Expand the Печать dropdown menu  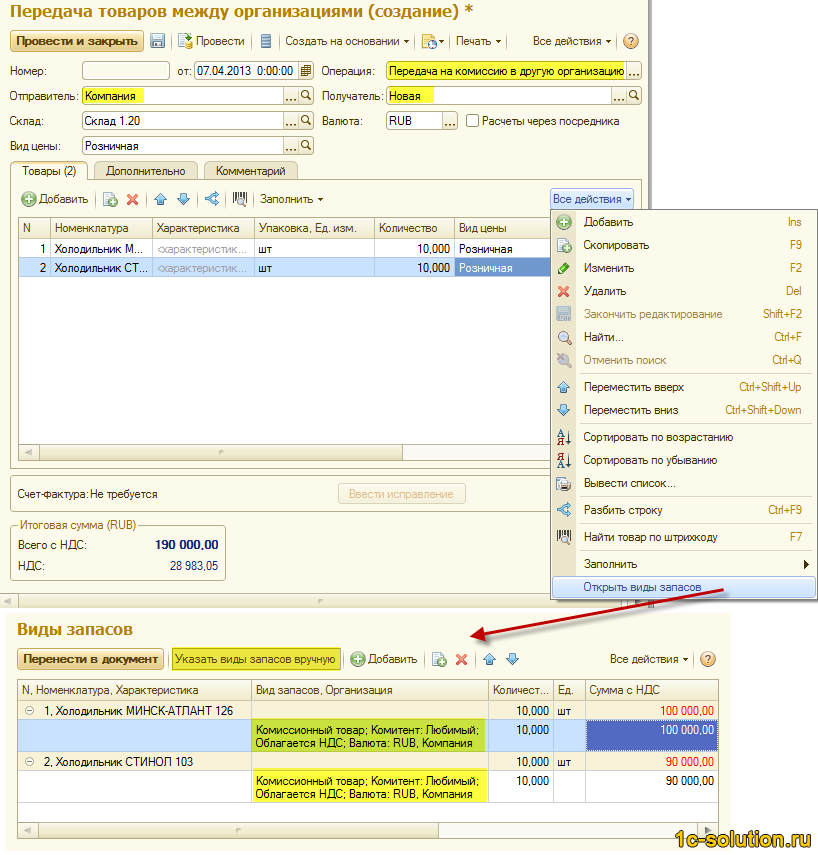tap(478, 41)
